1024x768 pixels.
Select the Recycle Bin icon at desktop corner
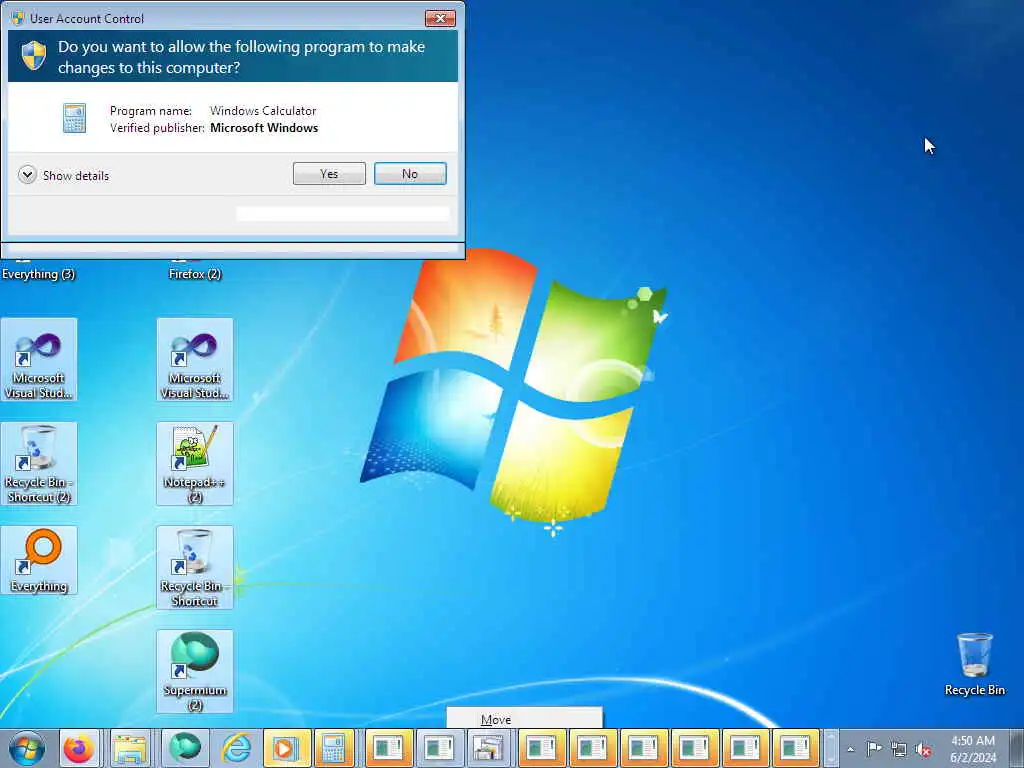(x=974, y=664)
